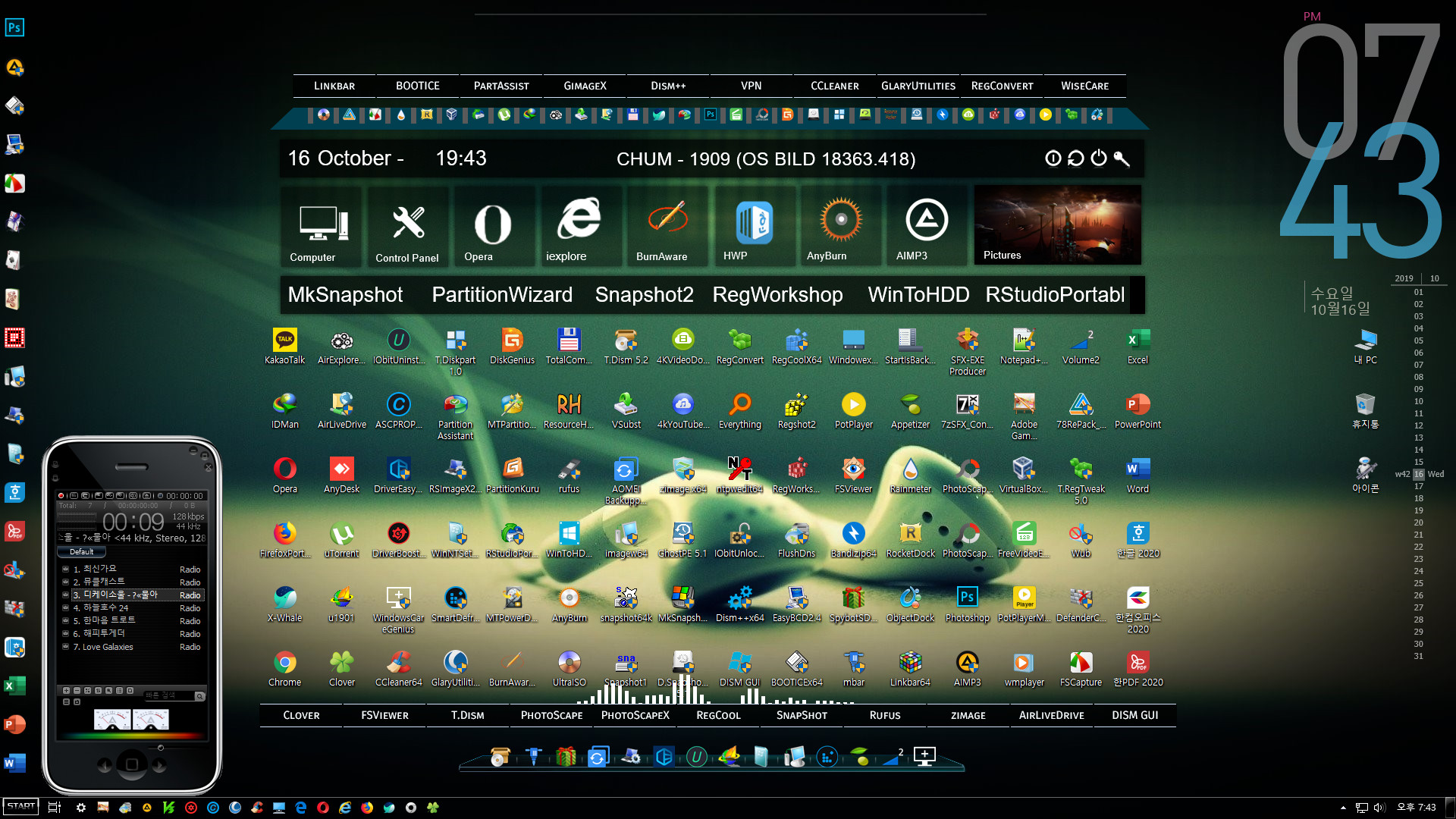The height and width of the screenshot is (819, 1456).
Task: Open the PowerPoint desktop icon labeled PowerPoint
Action: point(1137,410)
